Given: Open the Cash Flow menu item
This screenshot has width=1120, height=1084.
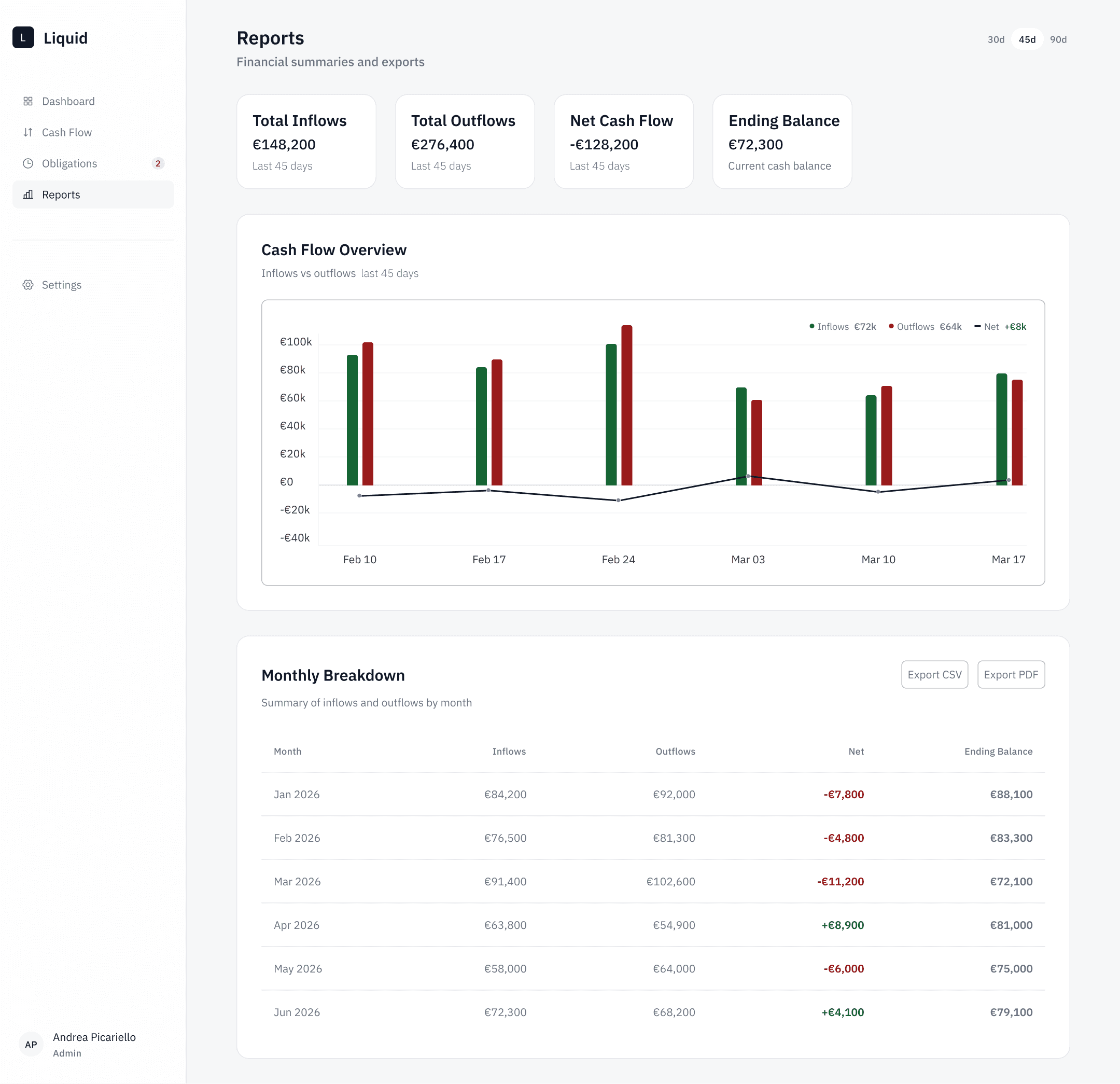Looking at the screenshot, I should (x=67, y=132).
